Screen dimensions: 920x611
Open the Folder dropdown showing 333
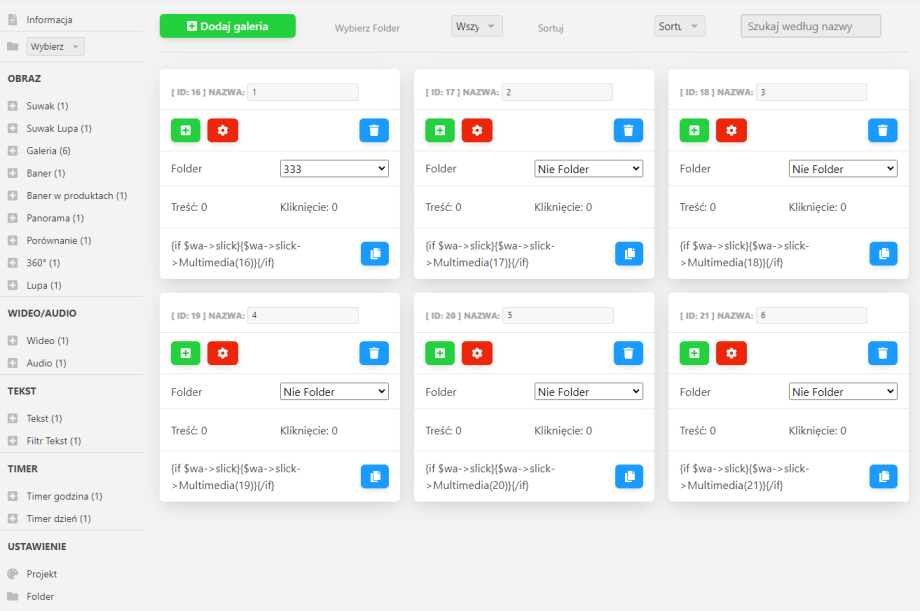tap(334, 170)
